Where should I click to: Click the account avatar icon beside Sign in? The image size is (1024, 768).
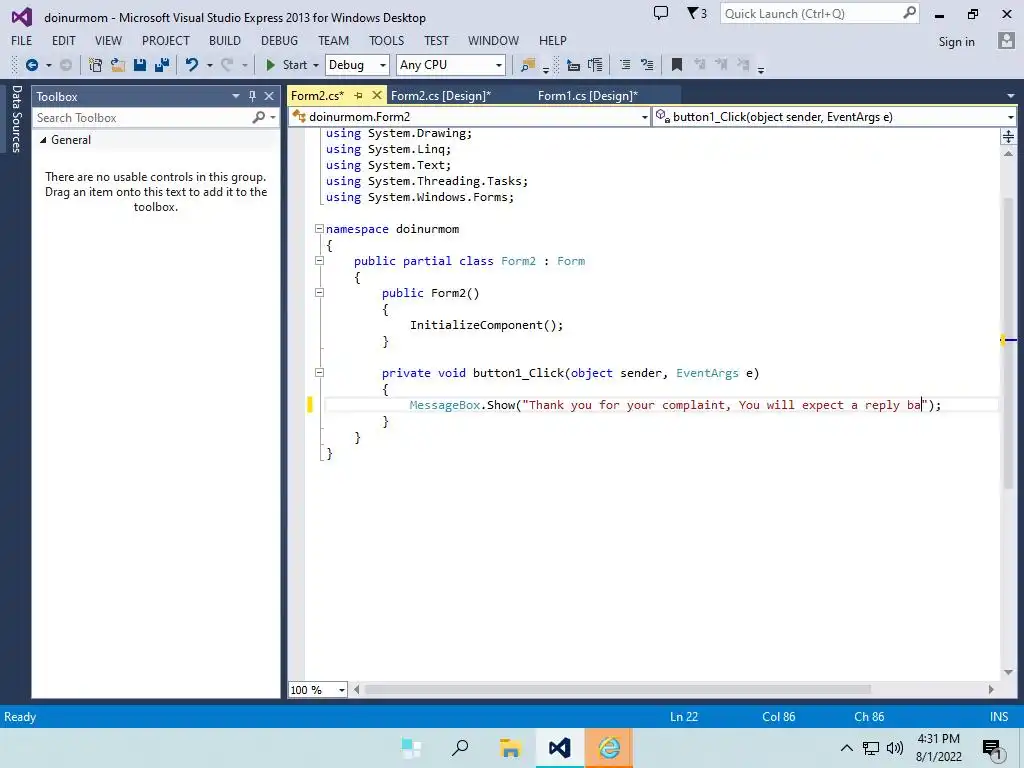[x=1006, y=40]
